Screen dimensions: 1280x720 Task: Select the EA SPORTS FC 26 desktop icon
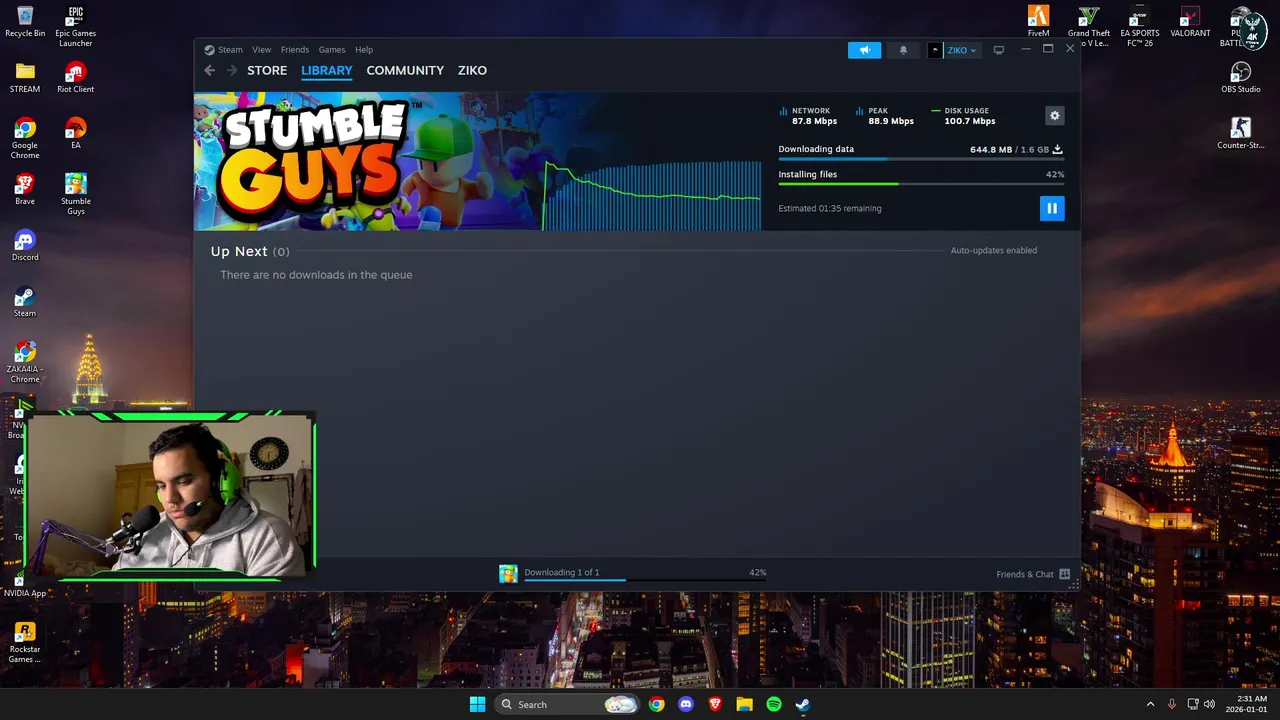pos(1139,26)
